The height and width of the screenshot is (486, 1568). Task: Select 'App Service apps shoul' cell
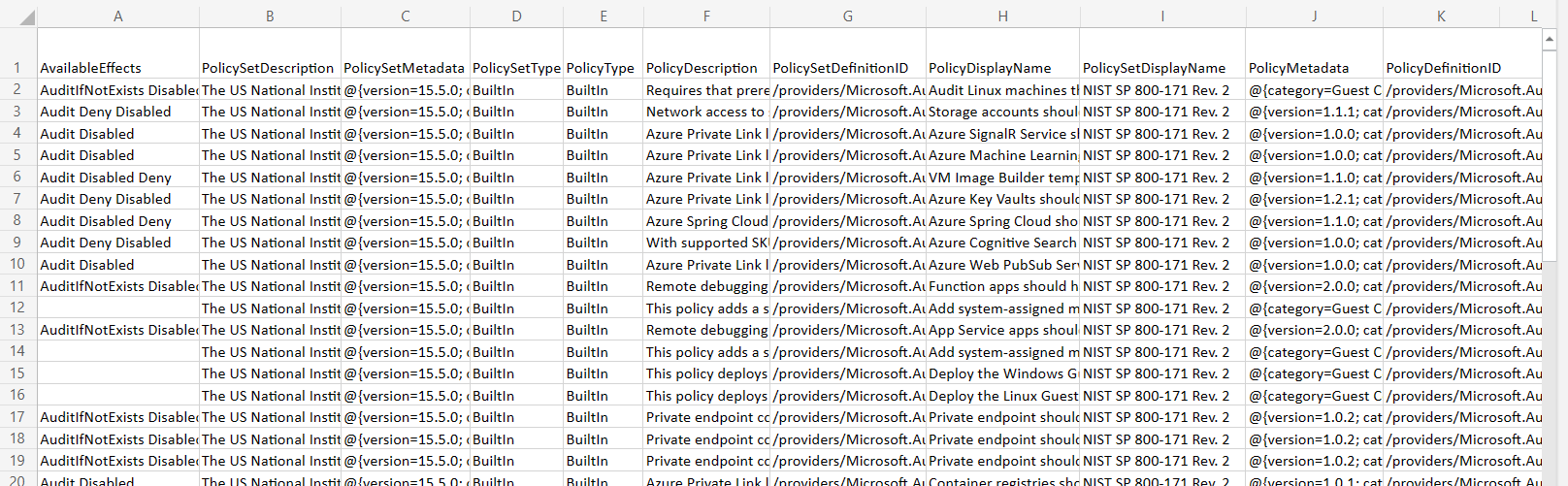1002,330
